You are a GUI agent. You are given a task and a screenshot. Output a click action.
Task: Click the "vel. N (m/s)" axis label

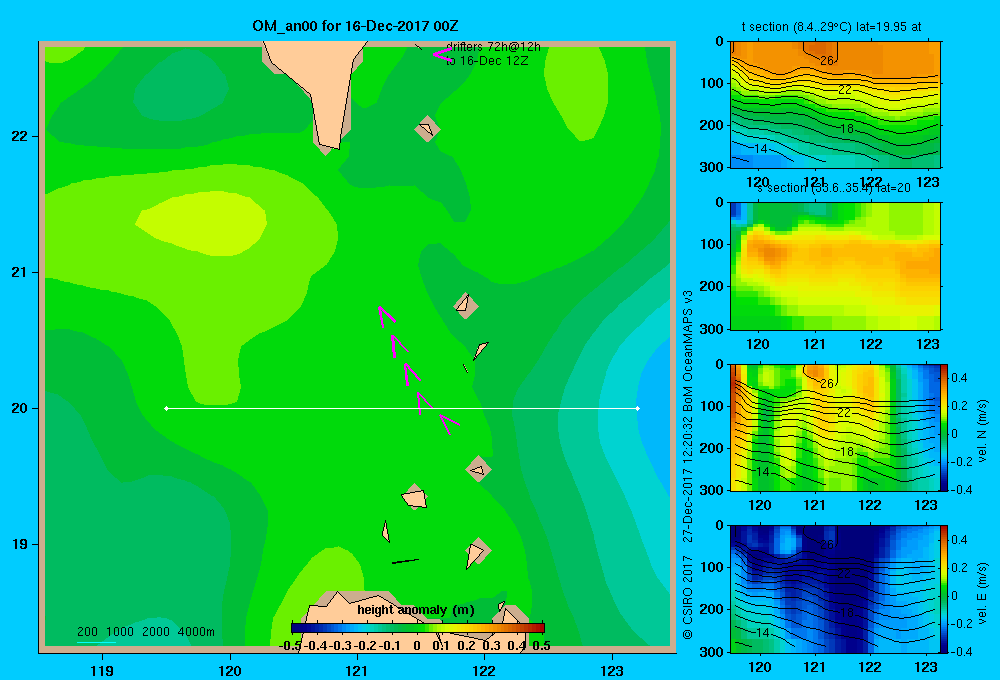[982, 431]
